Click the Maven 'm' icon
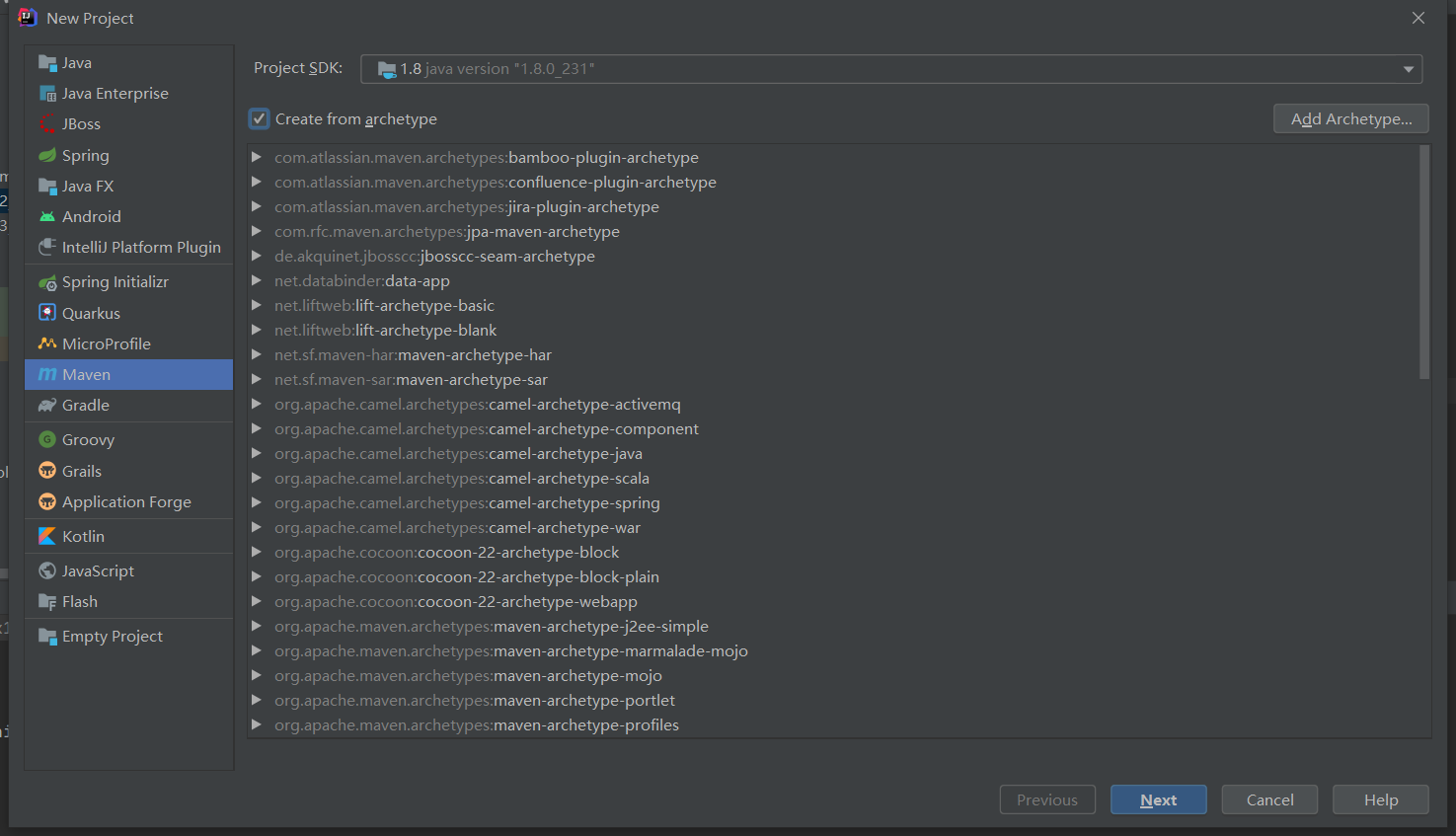 tap(47, 374)
